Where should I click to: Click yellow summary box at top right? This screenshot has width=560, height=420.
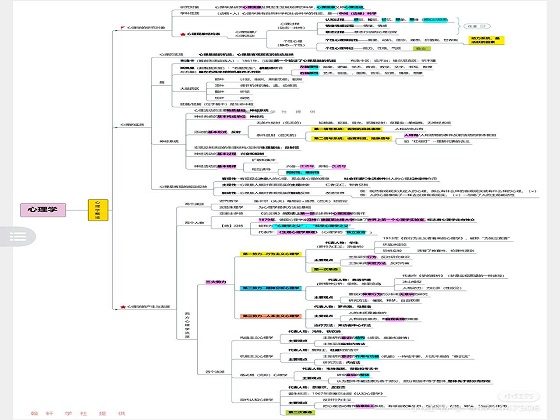486,40
